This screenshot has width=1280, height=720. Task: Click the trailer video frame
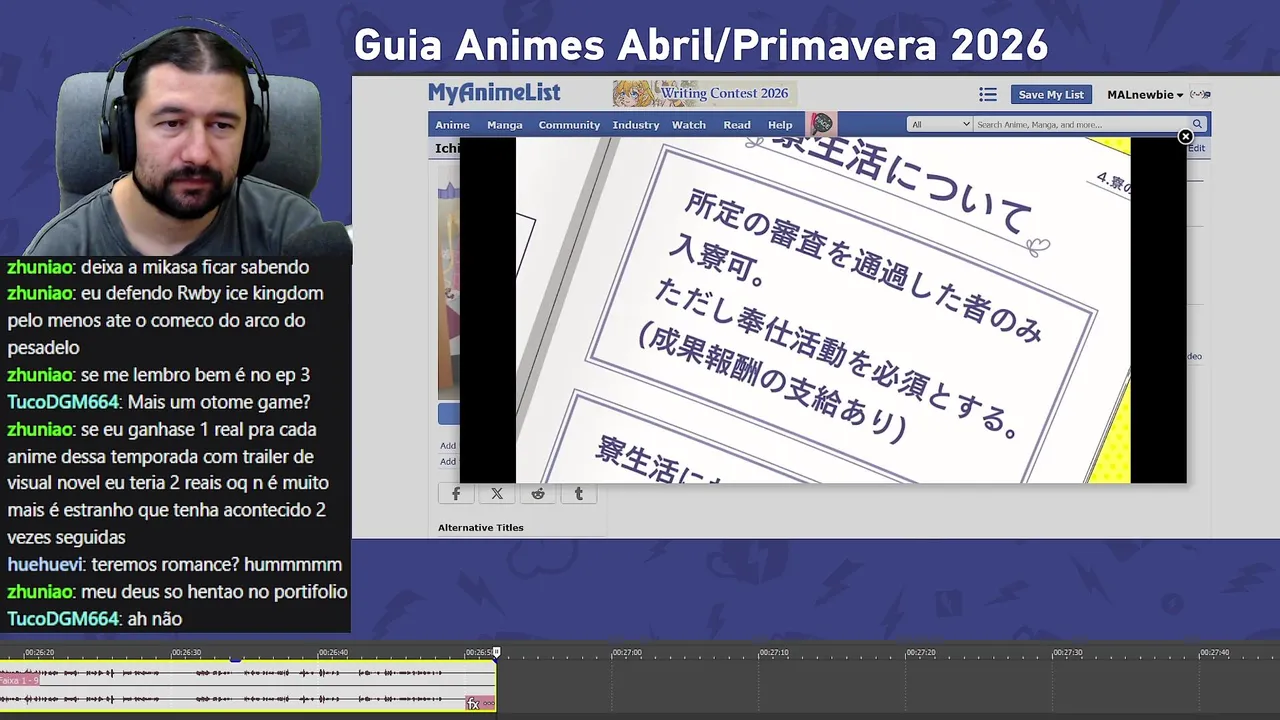click(x=823, y=310)
